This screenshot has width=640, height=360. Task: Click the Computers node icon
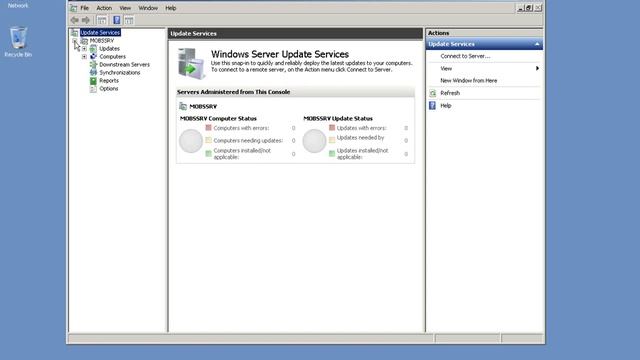coord(93,57)
